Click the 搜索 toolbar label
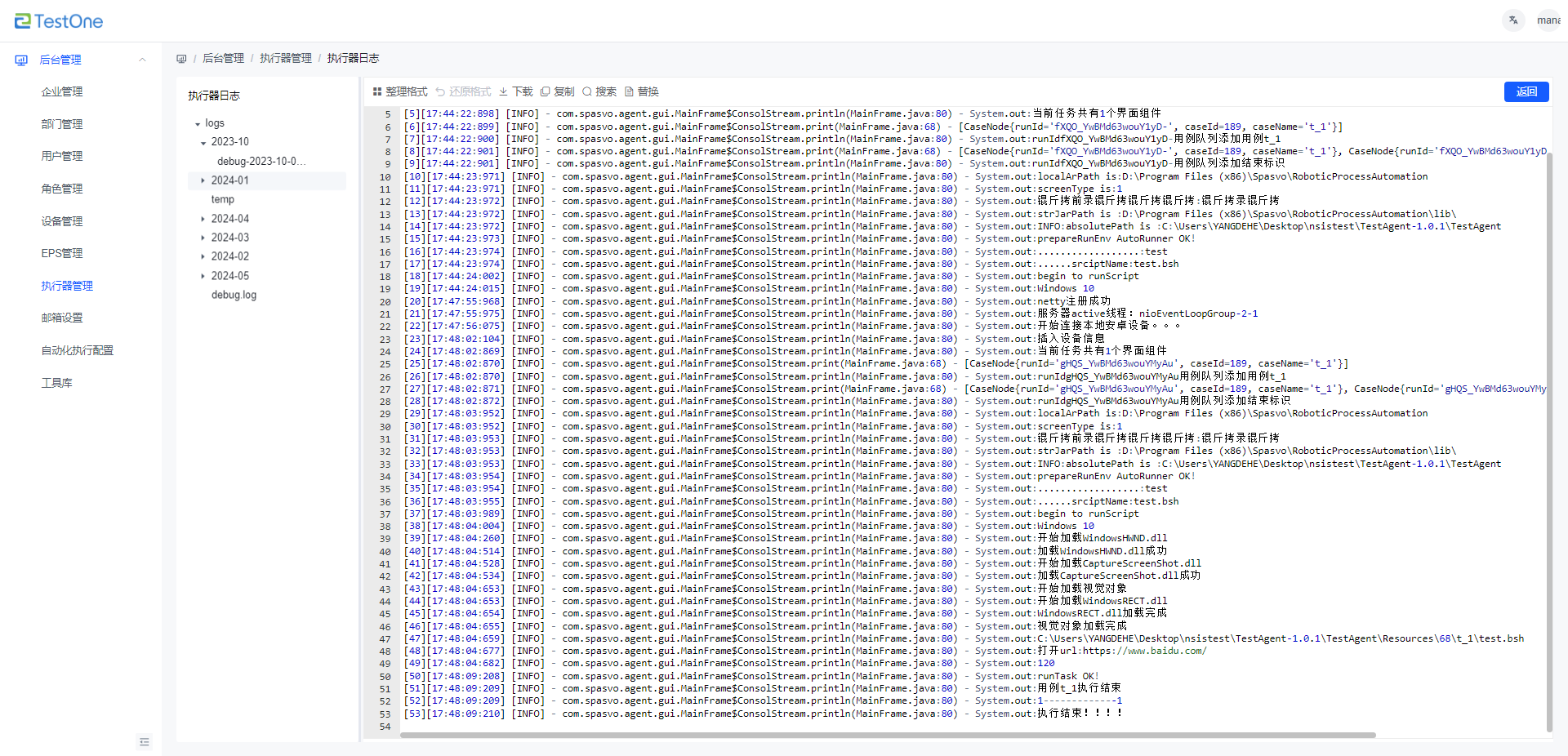 [606, 91]
